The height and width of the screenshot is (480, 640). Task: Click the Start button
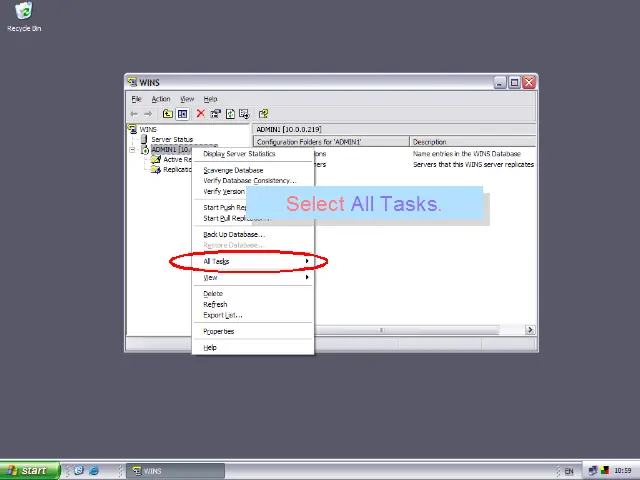tap(29, 470)
